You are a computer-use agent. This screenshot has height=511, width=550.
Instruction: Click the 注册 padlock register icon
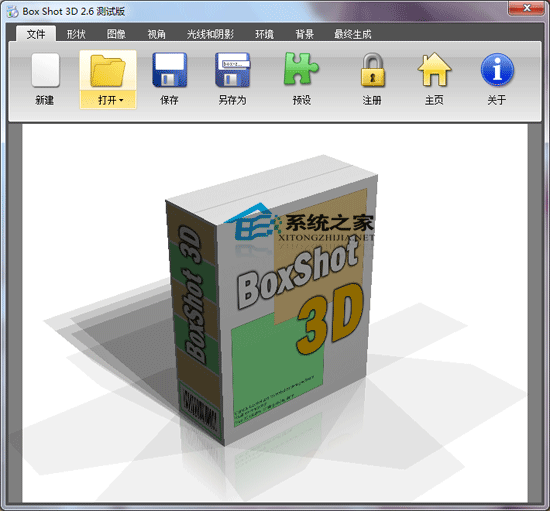(x=373, y=70)
